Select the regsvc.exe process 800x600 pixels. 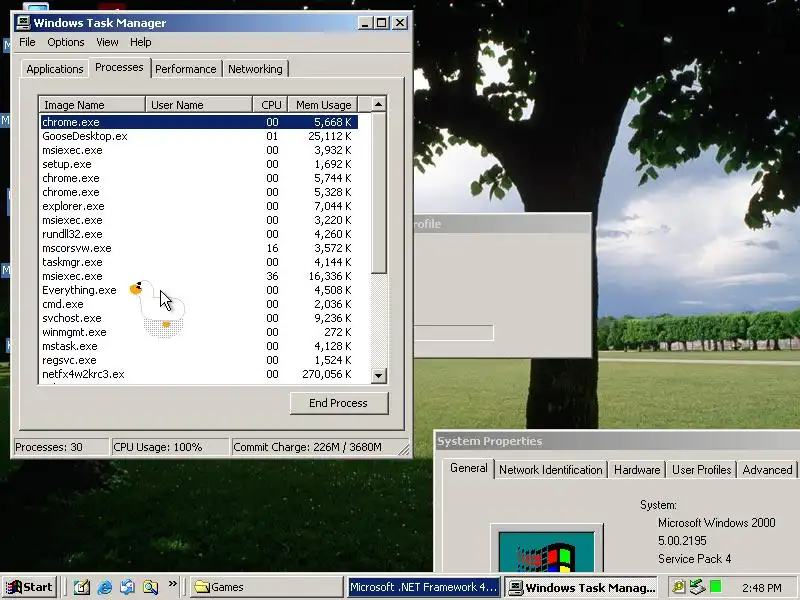coord(199,360)
